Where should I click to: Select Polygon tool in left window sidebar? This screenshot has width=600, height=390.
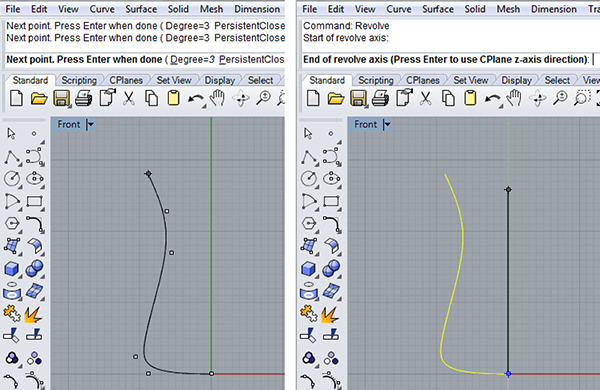coord(12,223)
